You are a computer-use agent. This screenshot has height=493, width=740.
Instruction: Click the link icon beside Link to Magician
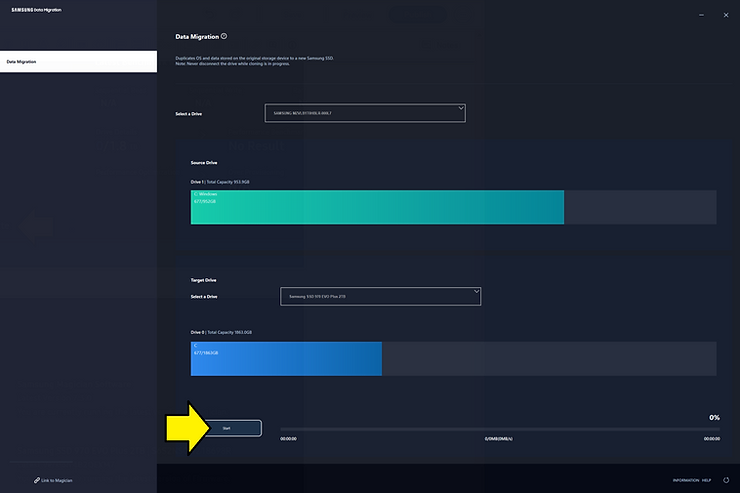(37, 480)
